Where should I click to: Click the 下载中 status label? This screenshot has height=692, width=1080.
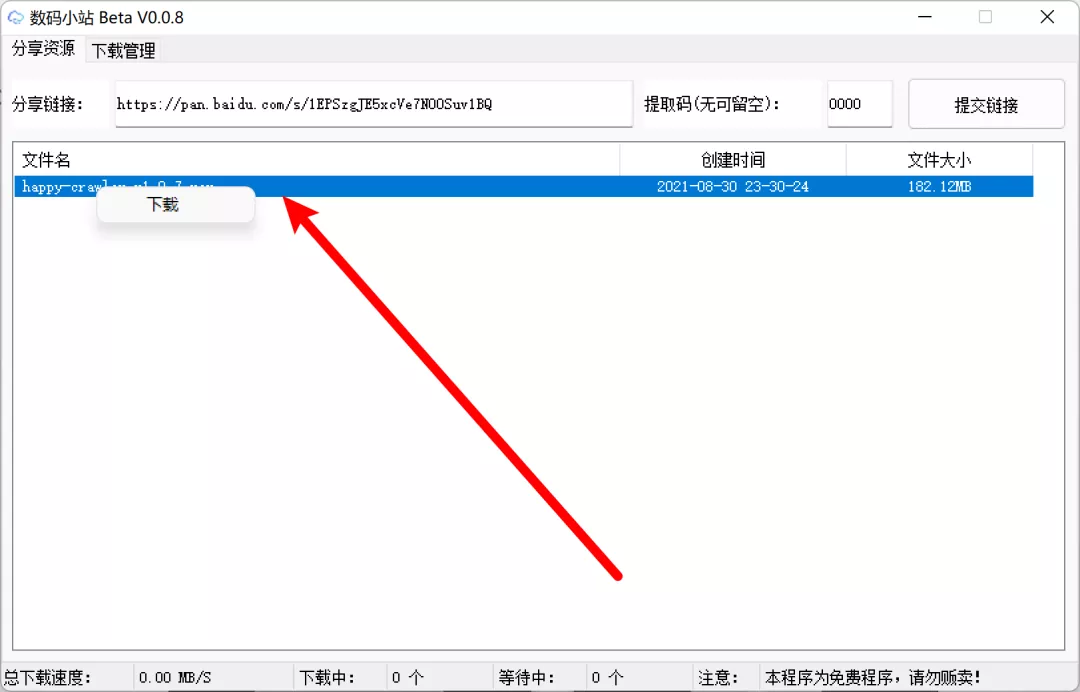[326, 678]
